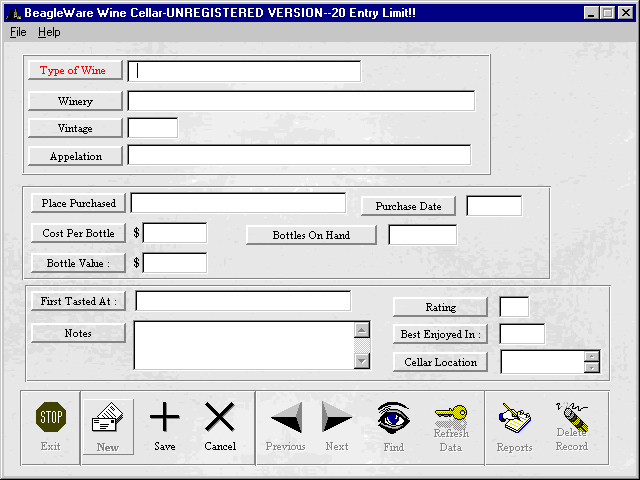Click into the Rating input box
Screen dimensions: 640x480
click(x=514, y=307)
